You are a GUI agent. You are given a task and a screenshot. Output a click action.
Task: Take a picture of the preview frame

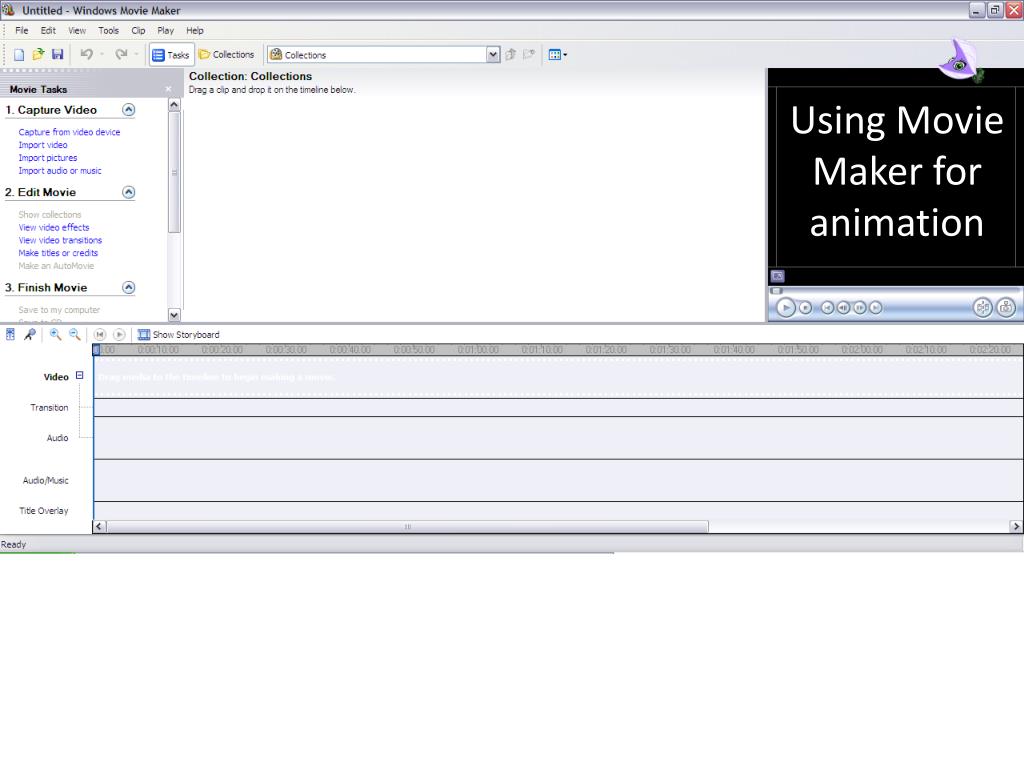1006,308
